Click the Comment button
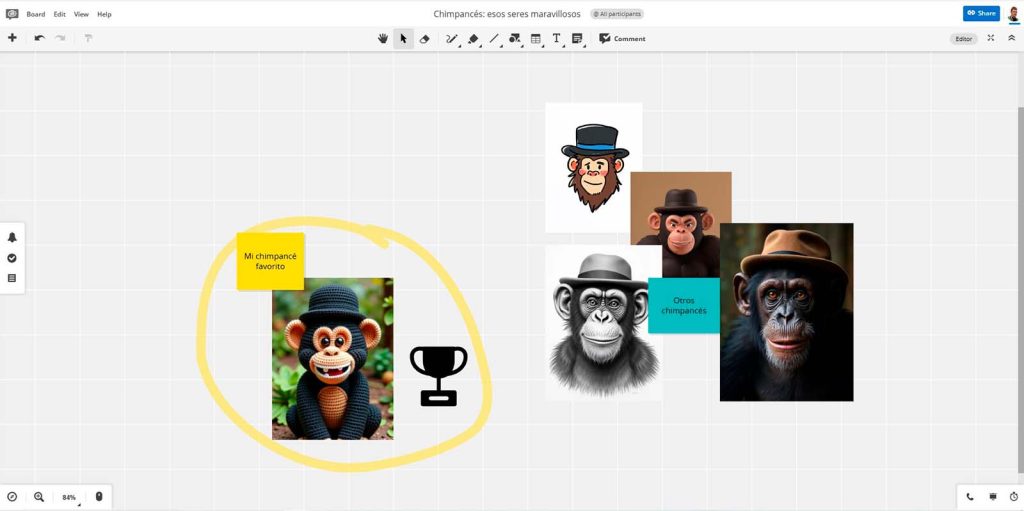Screen dimensions: 1024x511 622,39
